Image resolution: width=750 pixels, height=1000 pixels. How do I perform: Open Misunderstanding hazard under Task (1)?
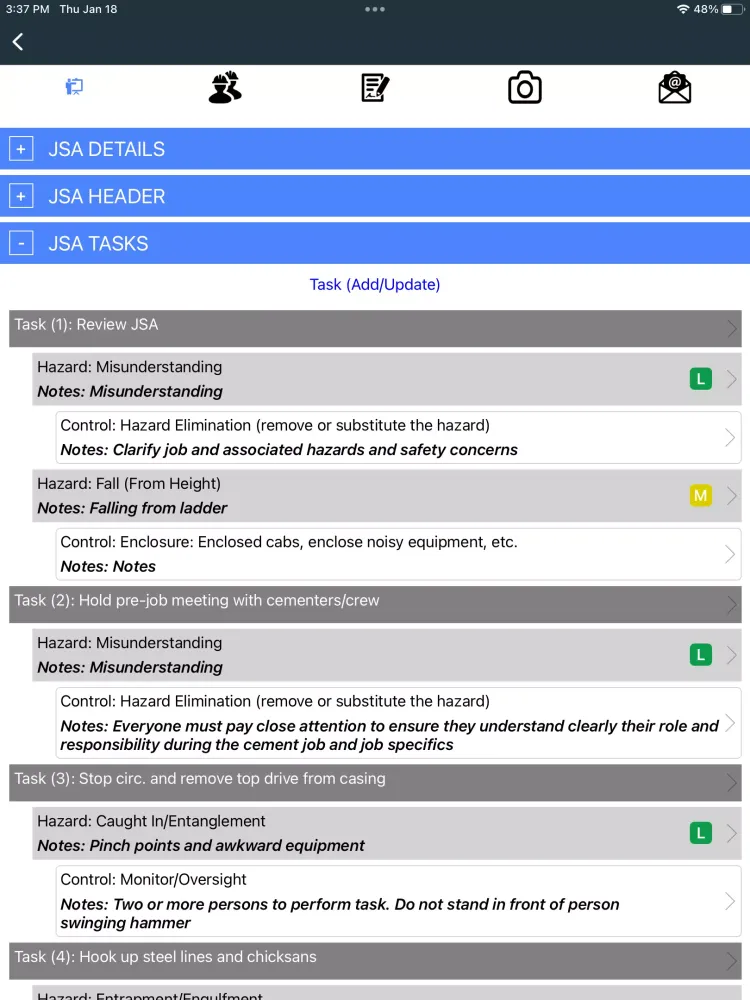pyautogui.click(x=386, y=379)
